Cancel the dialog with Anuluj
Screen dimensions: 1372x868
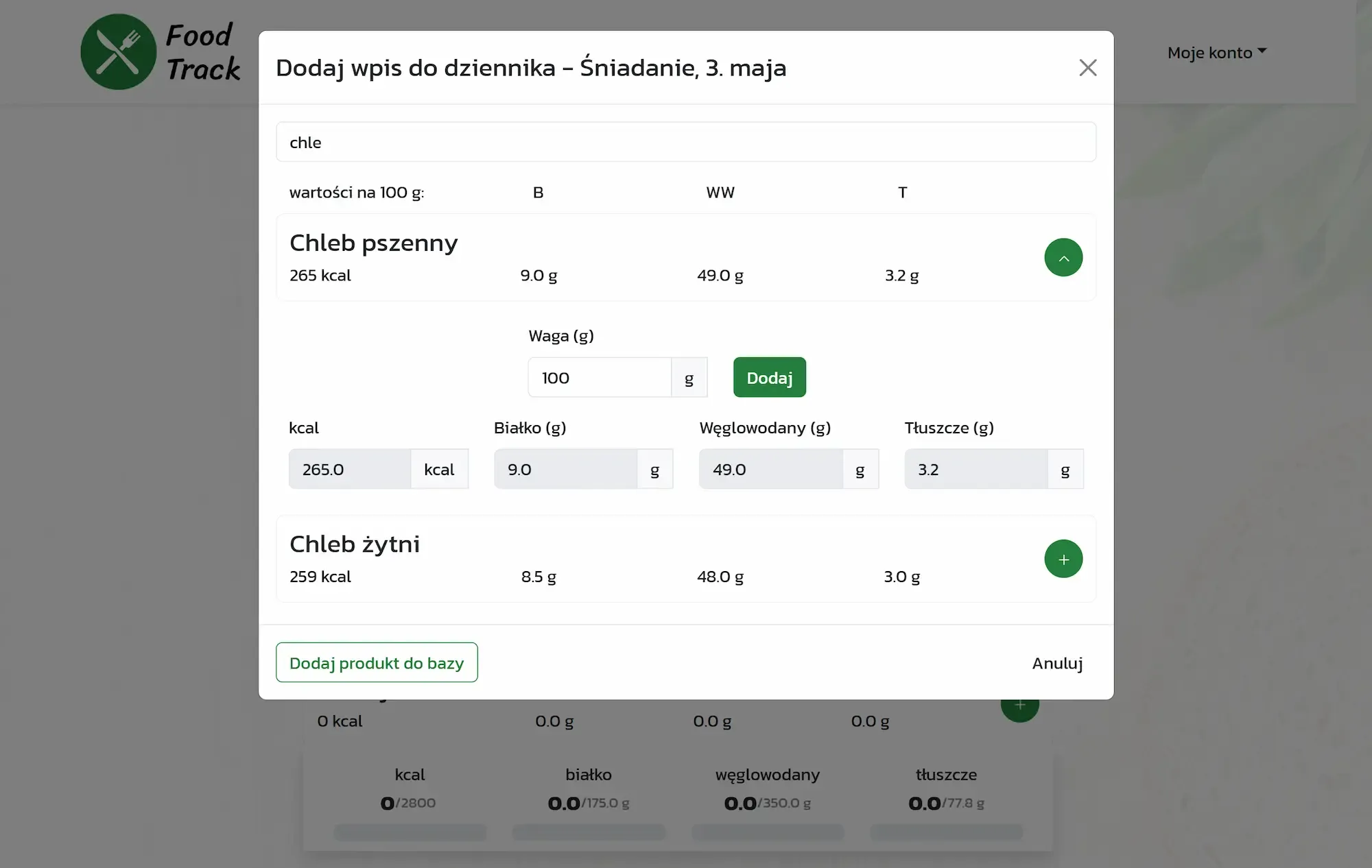[x=1057, y=663]
